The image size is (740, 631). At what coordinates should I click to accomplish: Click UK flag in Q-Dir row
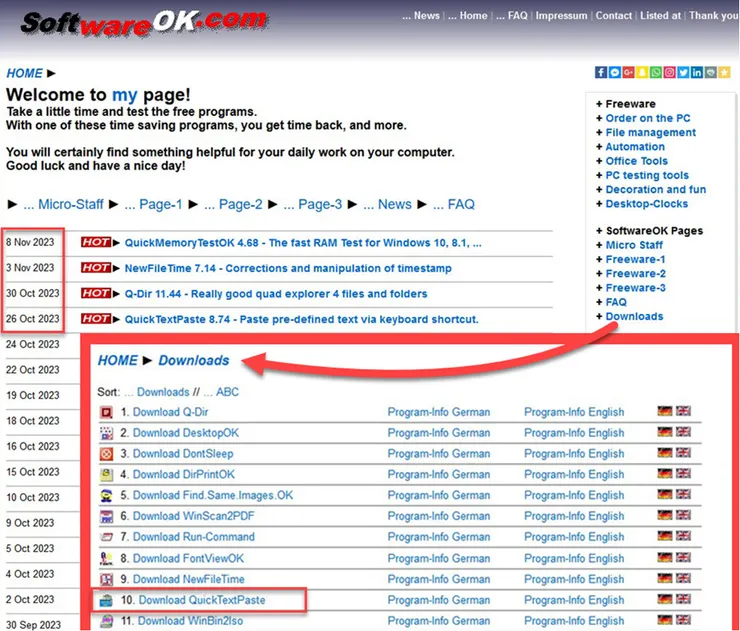pyautogui.click(x=683, y=411)
